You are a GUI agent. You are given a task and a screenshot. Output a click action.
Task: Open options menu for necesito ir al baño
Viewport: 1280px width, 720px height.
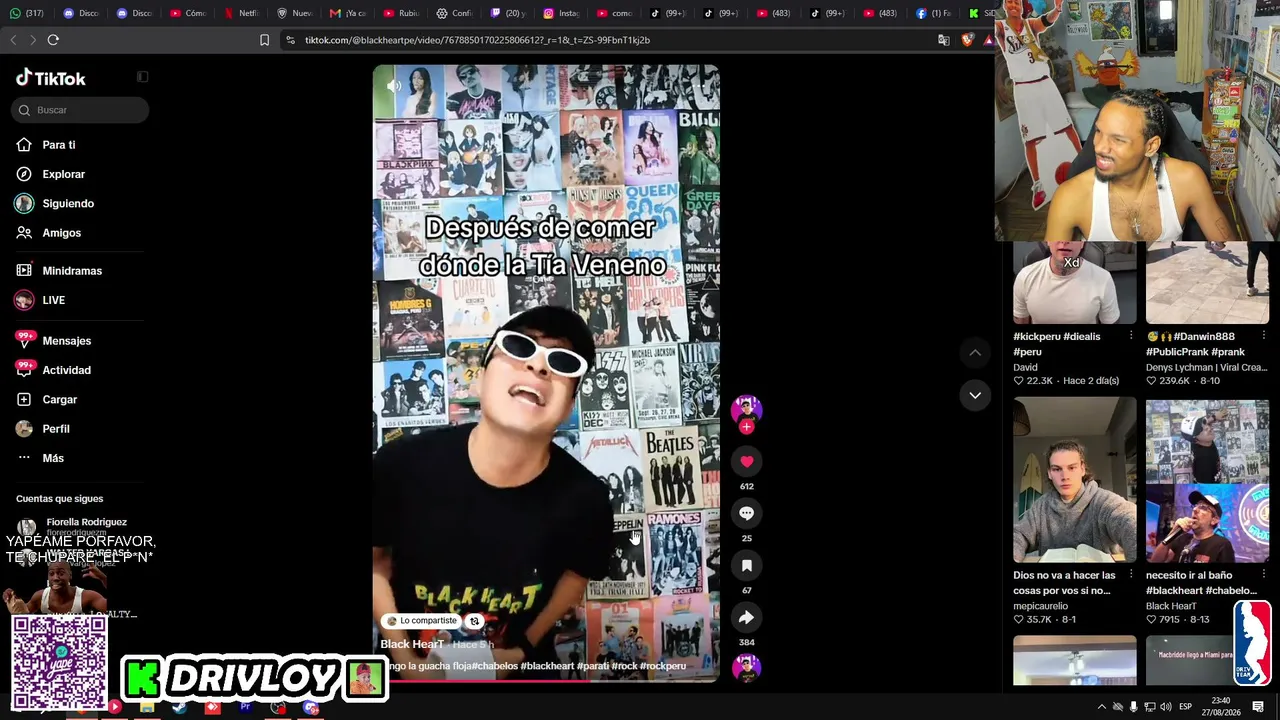point(1263,575)
